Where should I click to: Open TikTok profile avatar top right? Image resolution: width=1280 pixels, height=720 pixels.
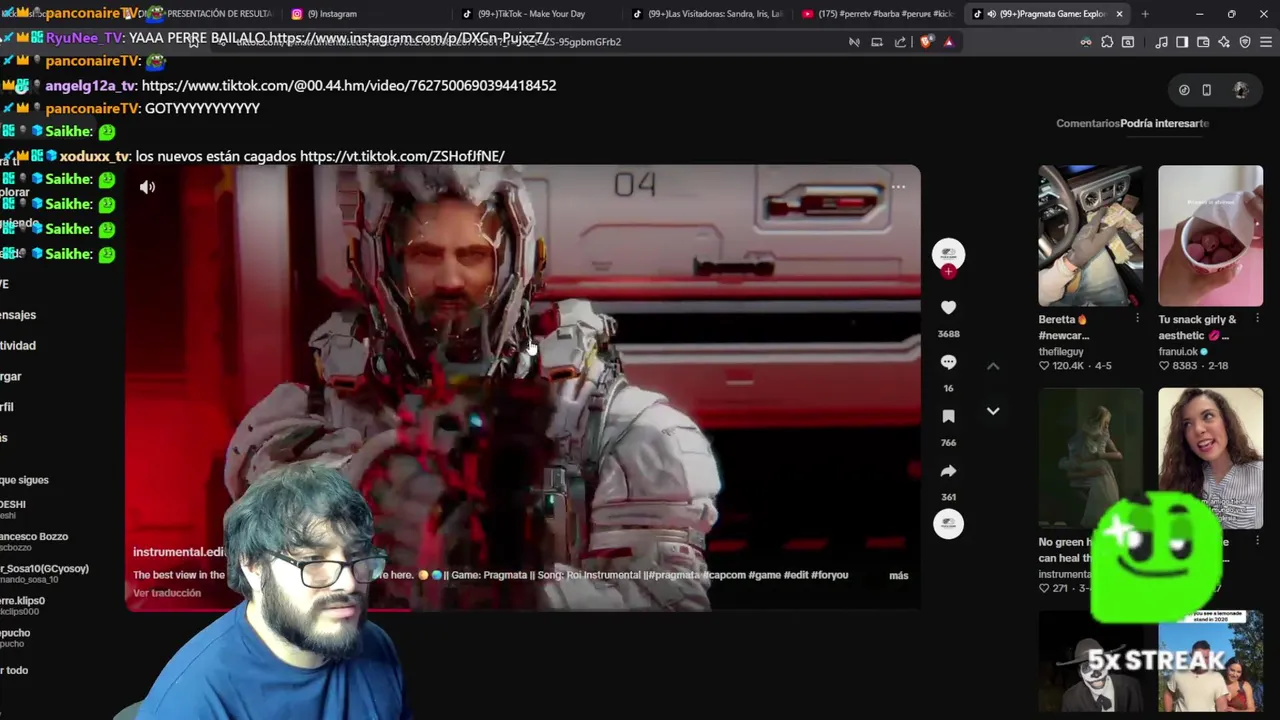coord(1241,90)
